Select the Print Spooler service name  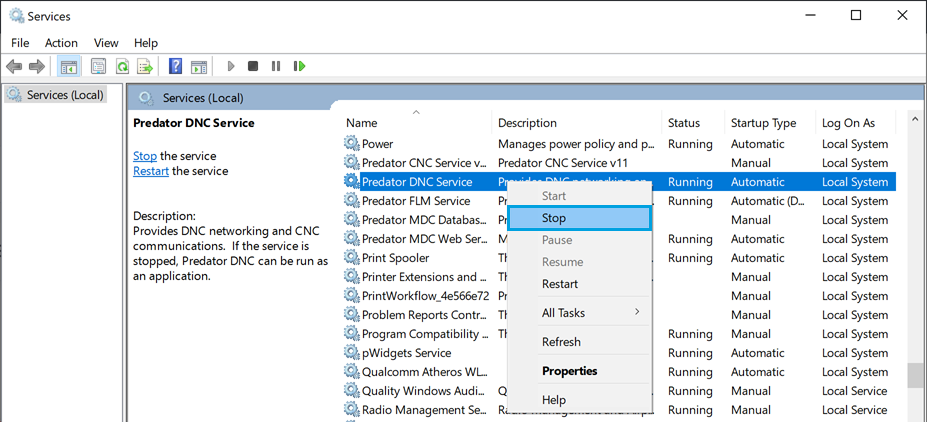click(396, 258)
